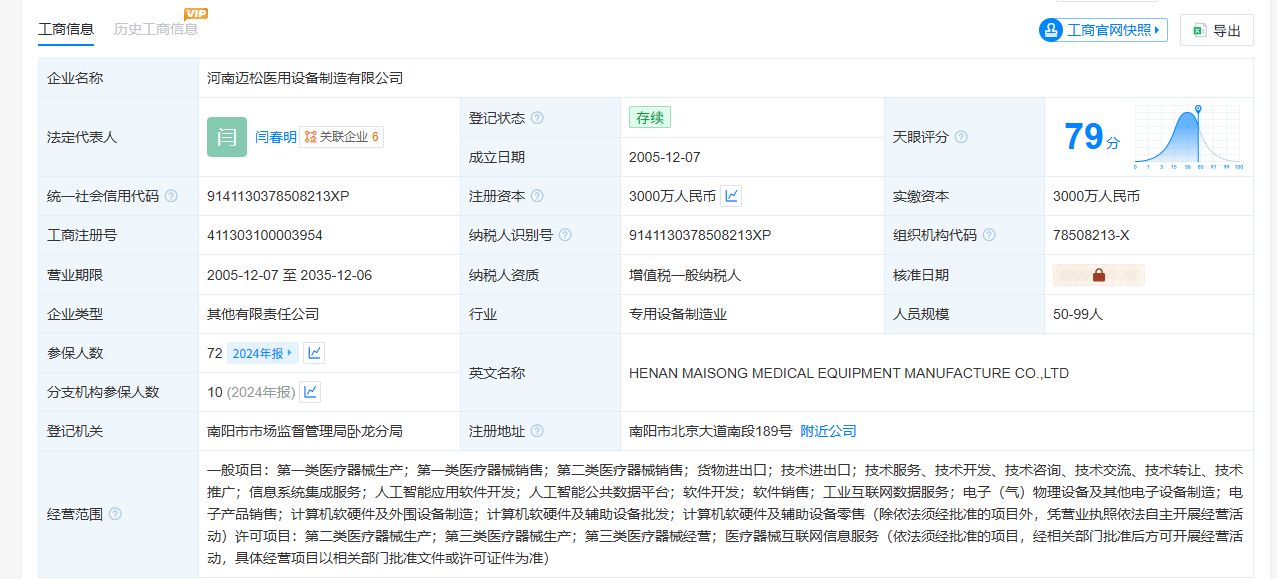
Task: Expand the 2024年报 dropdown under 参保人数
Action: (263, 353)
